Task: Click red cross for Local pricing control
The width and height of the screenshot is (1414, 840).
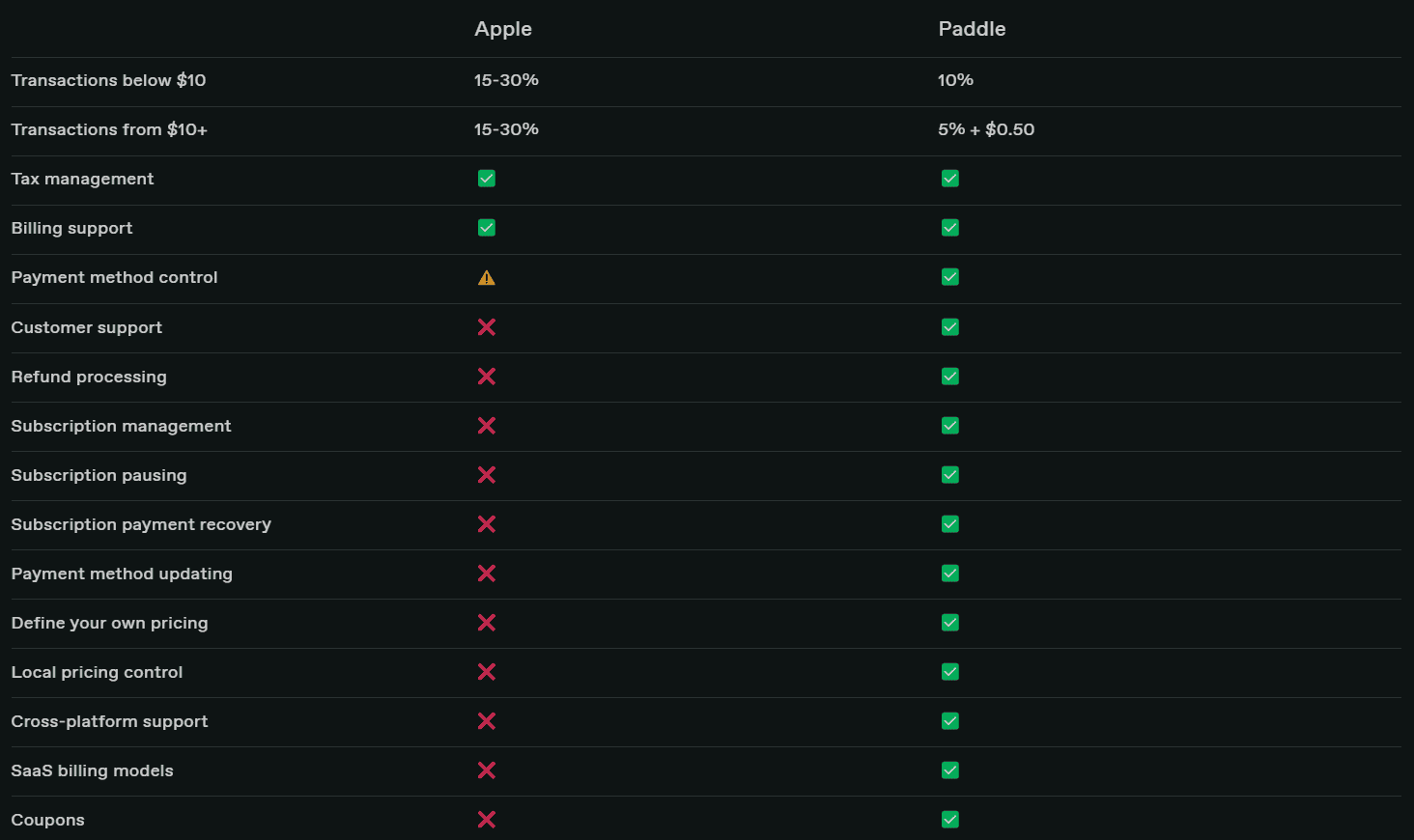Action: 487,672
